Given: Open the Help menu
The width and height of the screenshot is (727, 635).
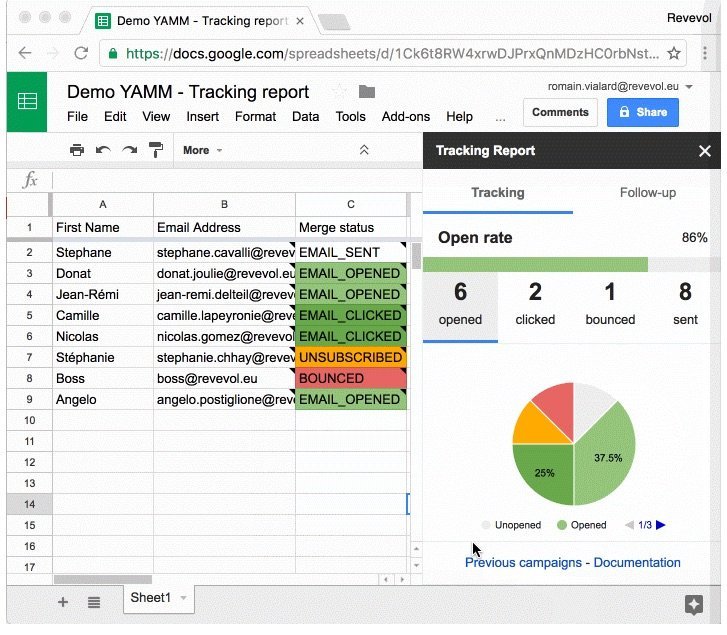Looking at the screenshot, I should 459,116.
